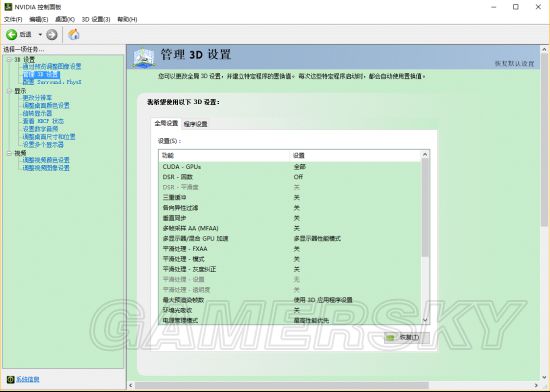This screenshot has width=550, height=392.
Task: Select the 电源管理模式 settings row
Action: tap(290, 320)
